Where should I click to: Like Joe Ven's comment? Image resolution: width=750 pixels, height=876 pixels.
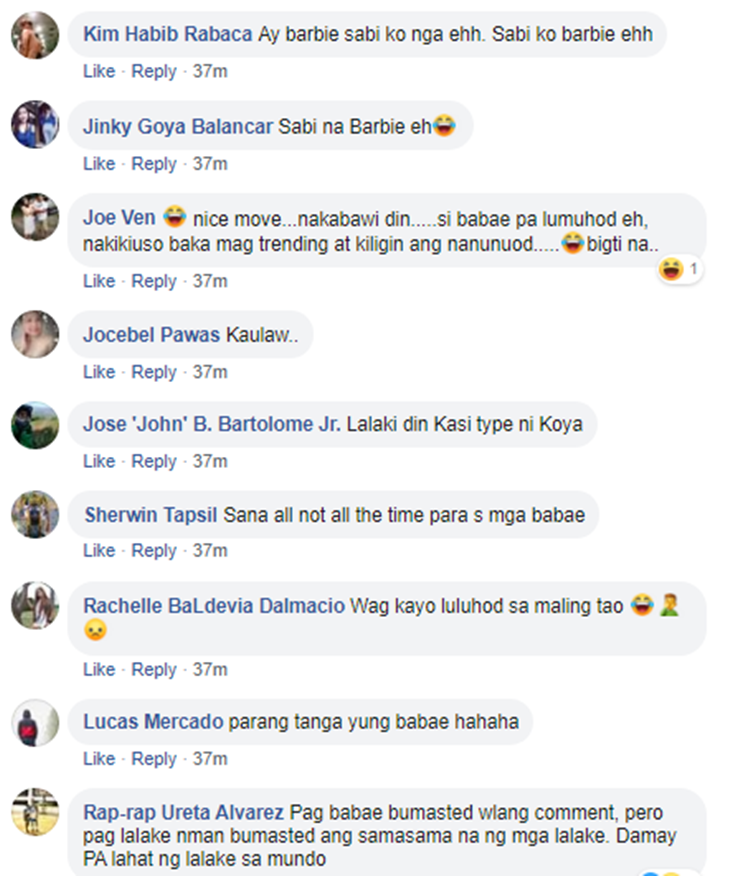pos(99,281)
